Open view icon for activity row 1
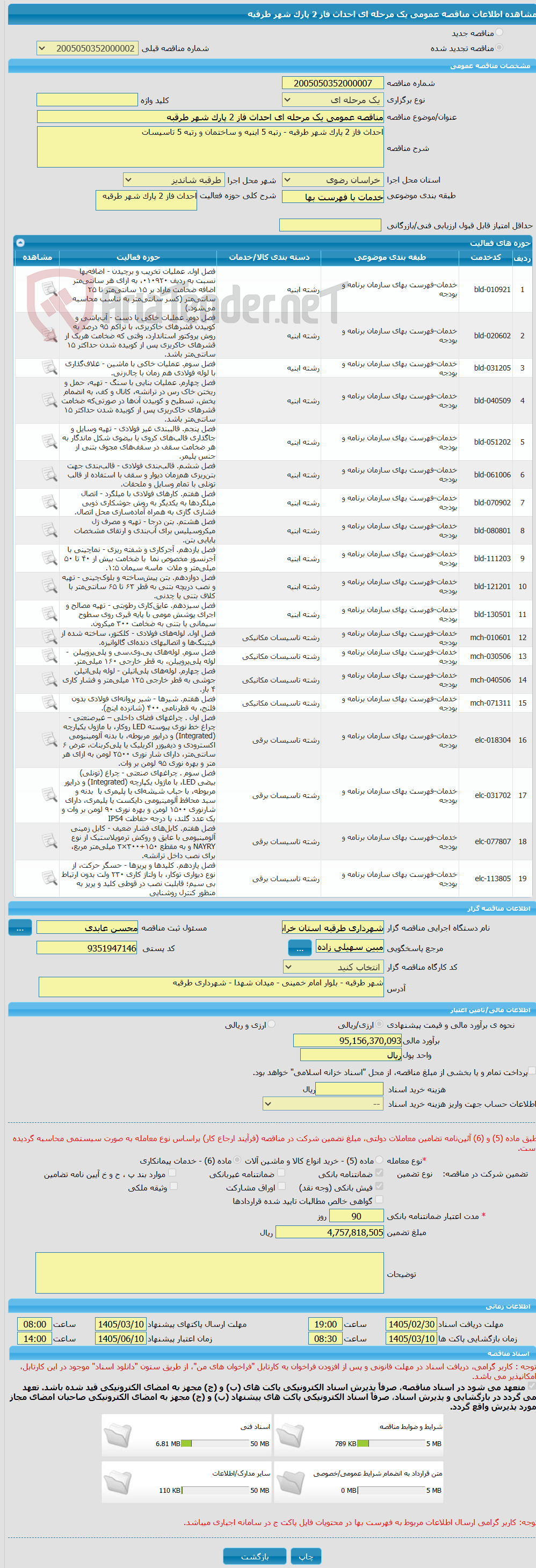536x1568 pixels. (x=49, y=289)
